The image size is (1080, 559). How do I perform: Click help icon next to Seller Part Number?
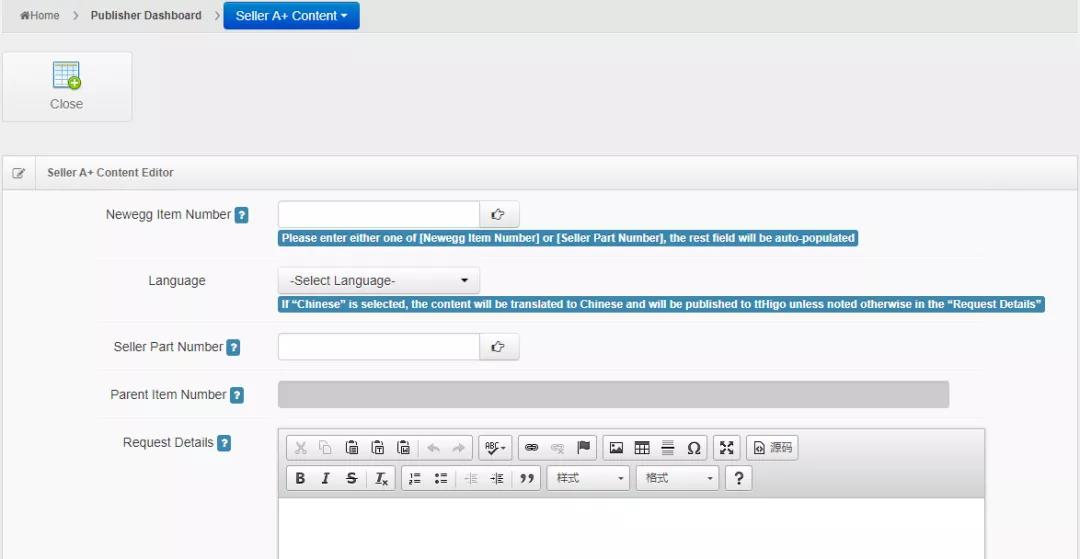(233, 348)
